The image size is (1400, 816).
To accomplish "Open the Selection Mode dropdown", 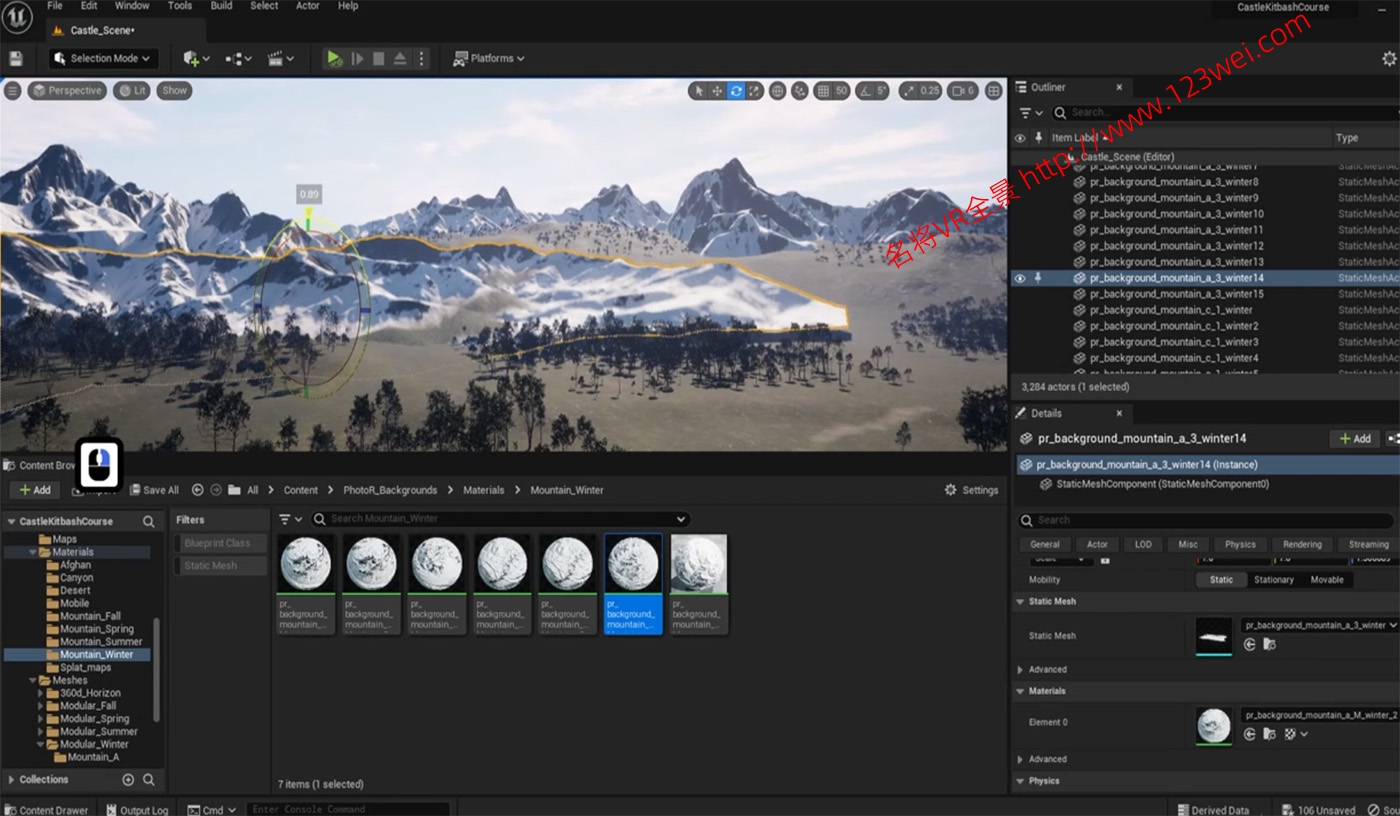I will pyautogui.click(x=104, y=59).
